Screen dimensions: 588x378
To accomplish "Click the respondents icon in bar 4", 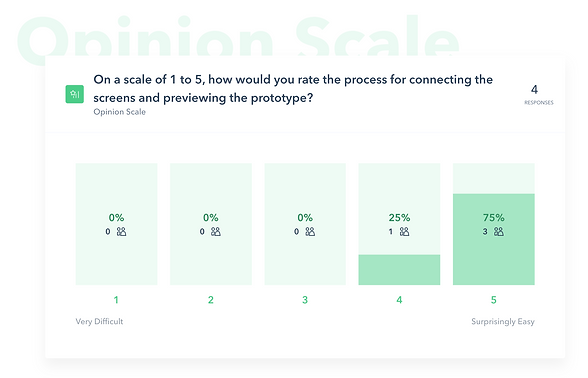I will point(404,232).
